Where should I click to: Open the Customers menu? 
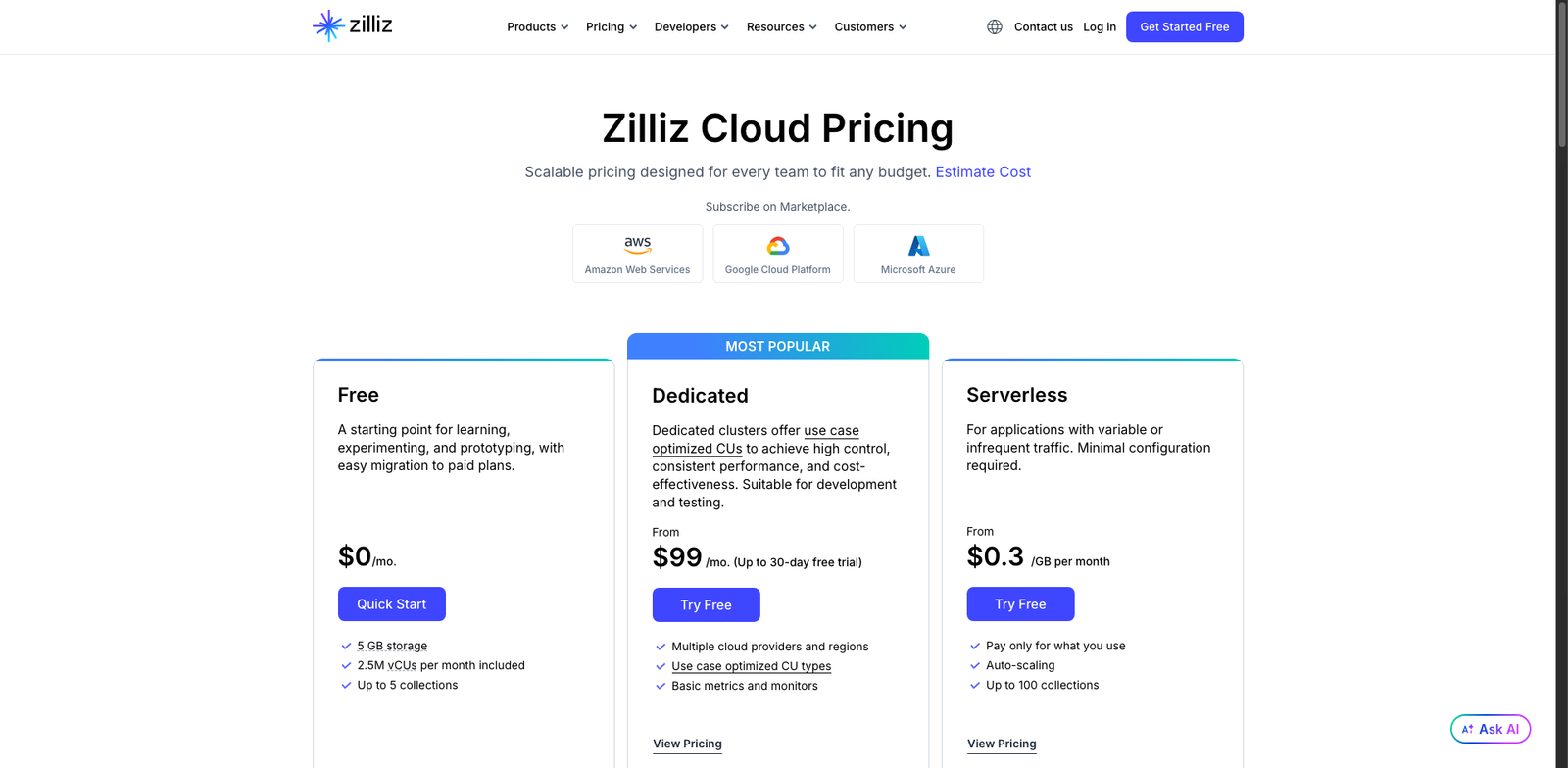point(869,26)
